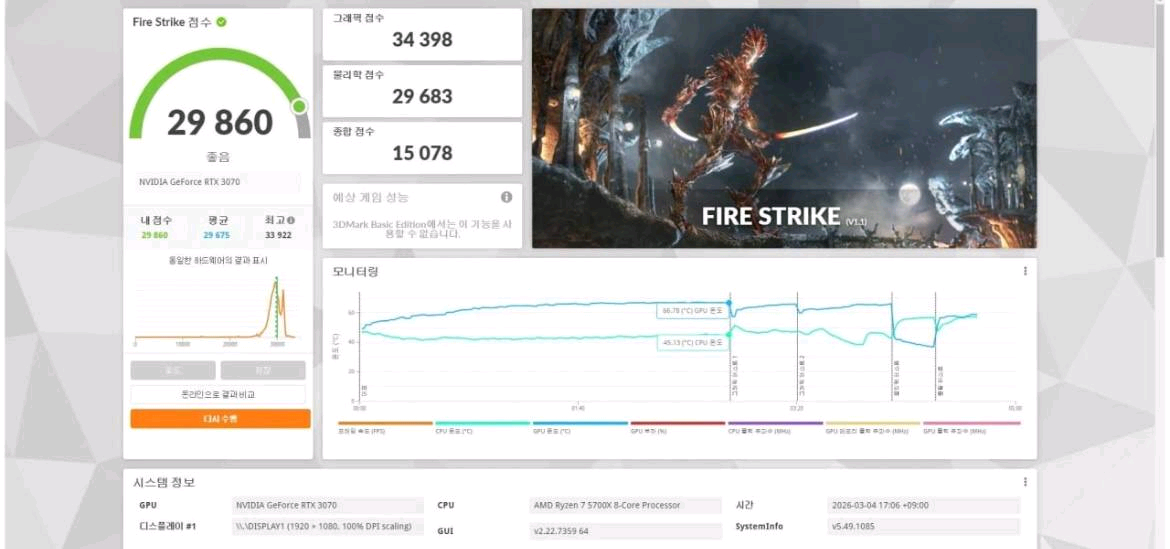Open the system info panel three-dot menu
This screenshot has height=549, width=1170.
click(x=1025, y=482)
